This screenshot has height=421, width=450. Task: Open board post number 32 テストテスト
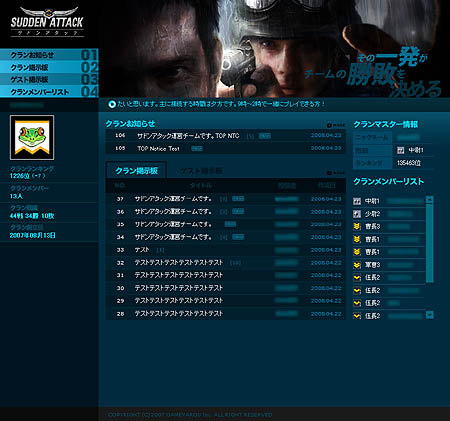tap(179, 263)
